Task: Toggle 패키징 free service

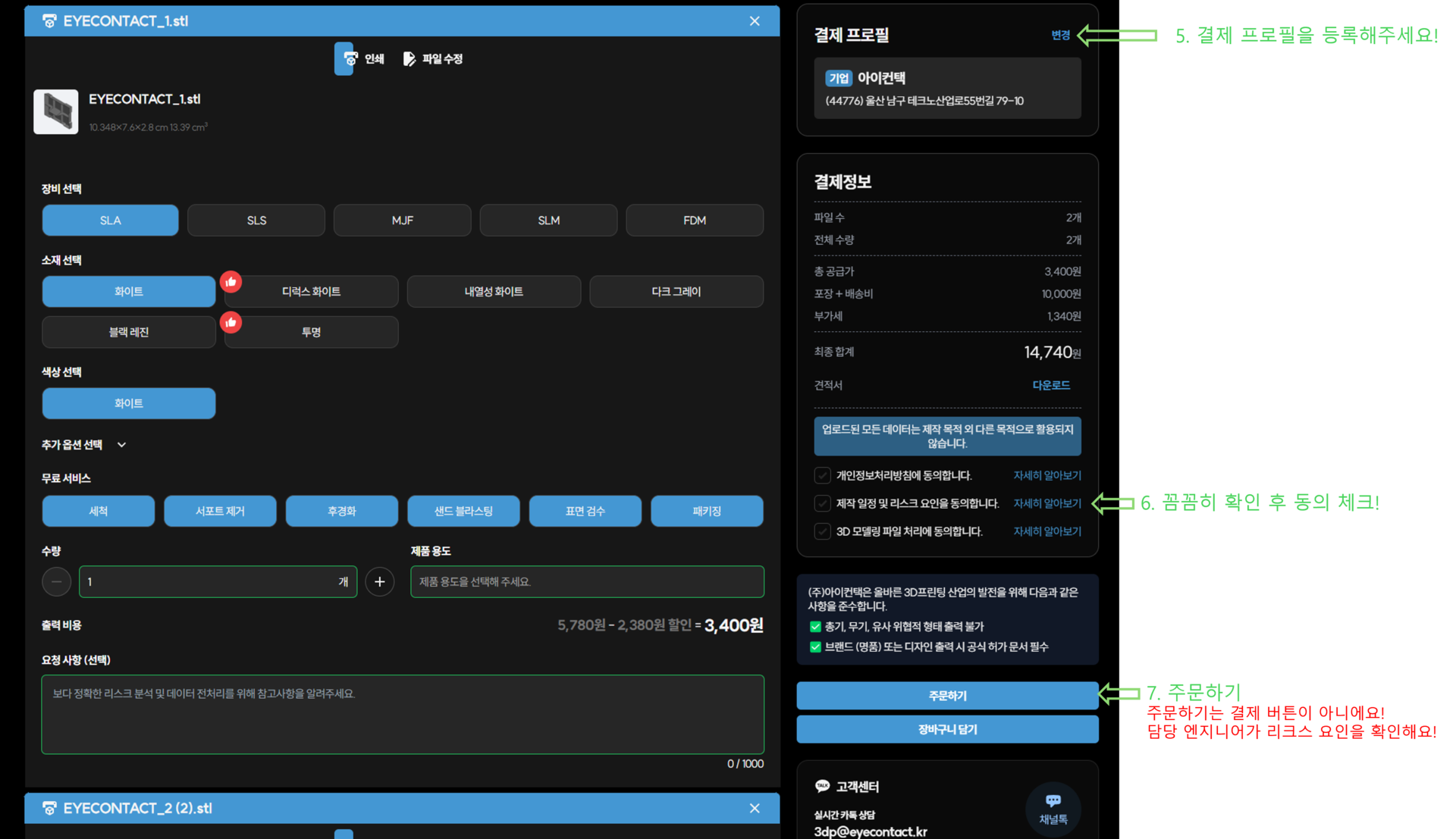Action: click(707, 511)
